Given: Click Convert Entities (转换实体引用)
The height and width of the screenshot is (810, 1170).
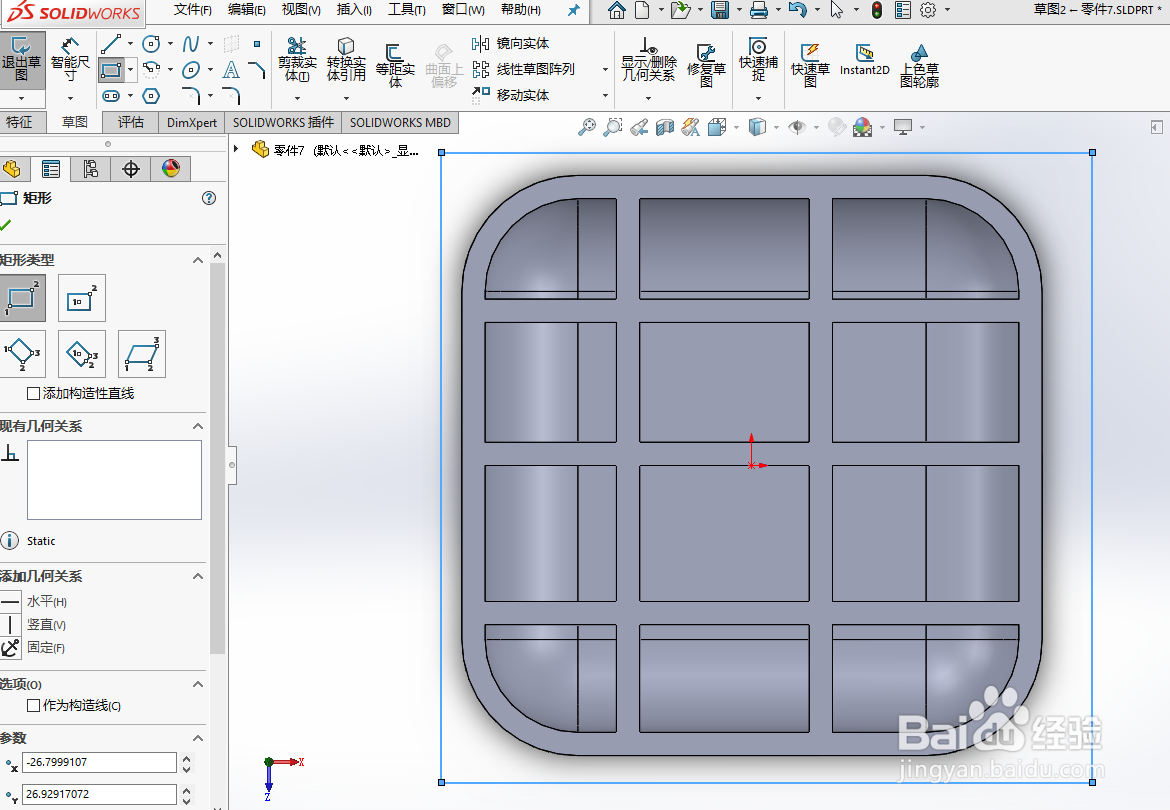Looking at the screenshot, I should coord(347,60).
